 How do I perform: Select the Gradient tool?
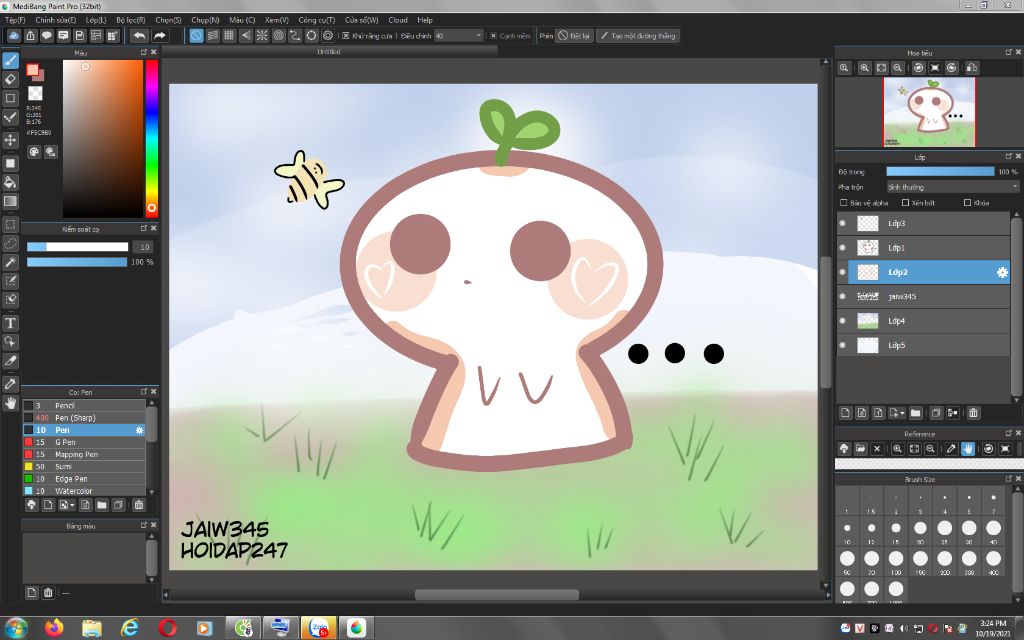coord(10,201)
